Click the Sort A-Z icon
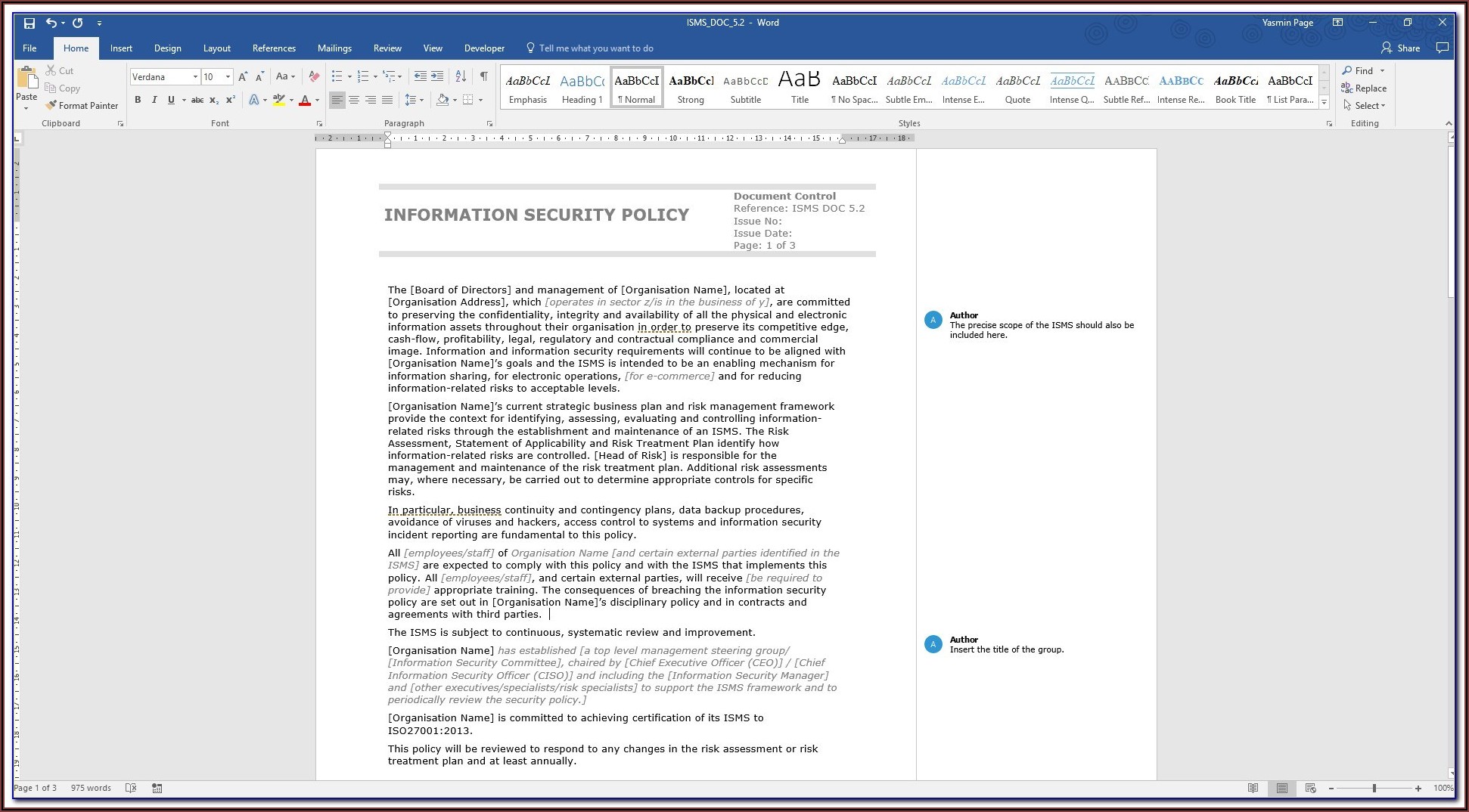The image size is (1469, 812). pos(460,76)
